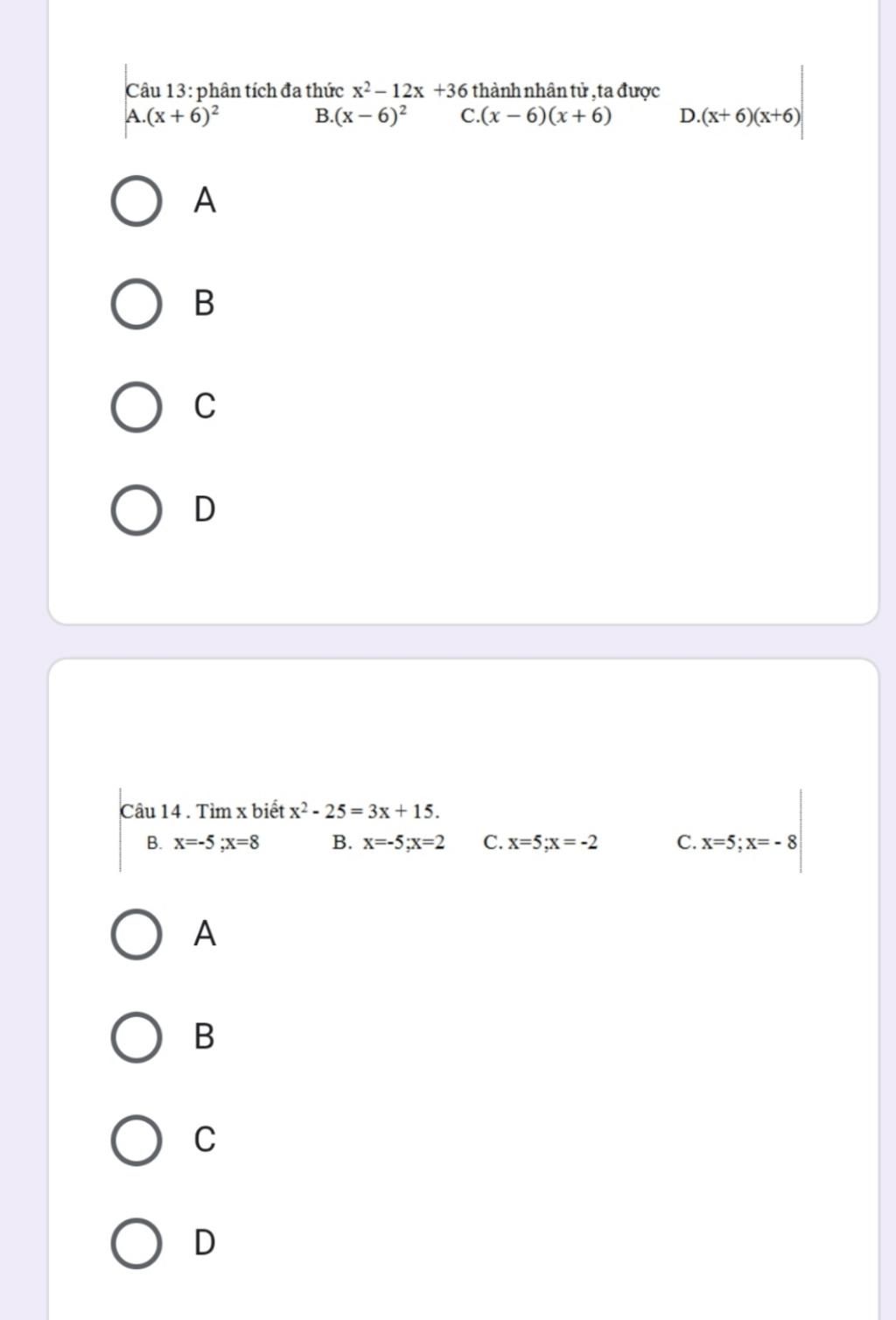
Task: Select answer A for Câu 14
Action: coord(136,934)
